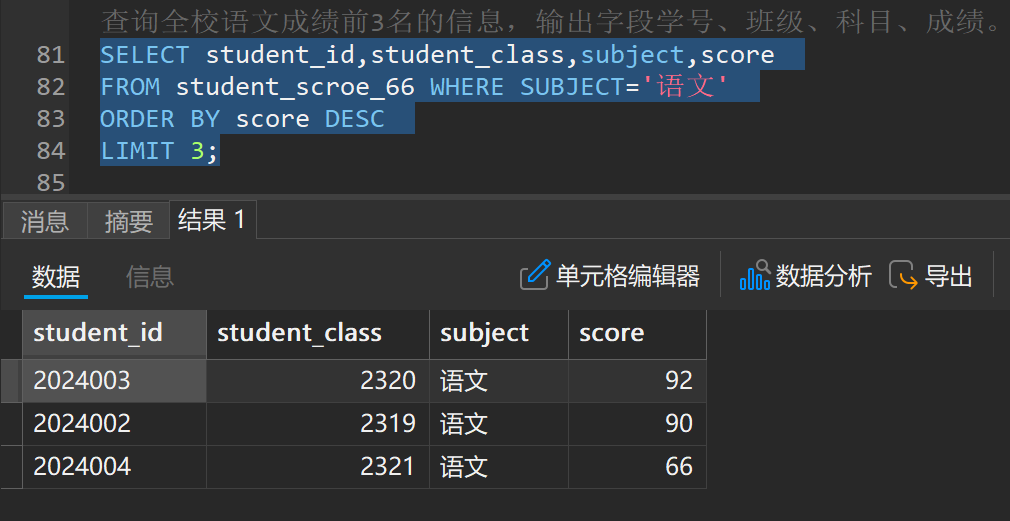Click line number 83 in the gutter
The height and width of the screenshot is (521, 1010).
pos(51,119)
